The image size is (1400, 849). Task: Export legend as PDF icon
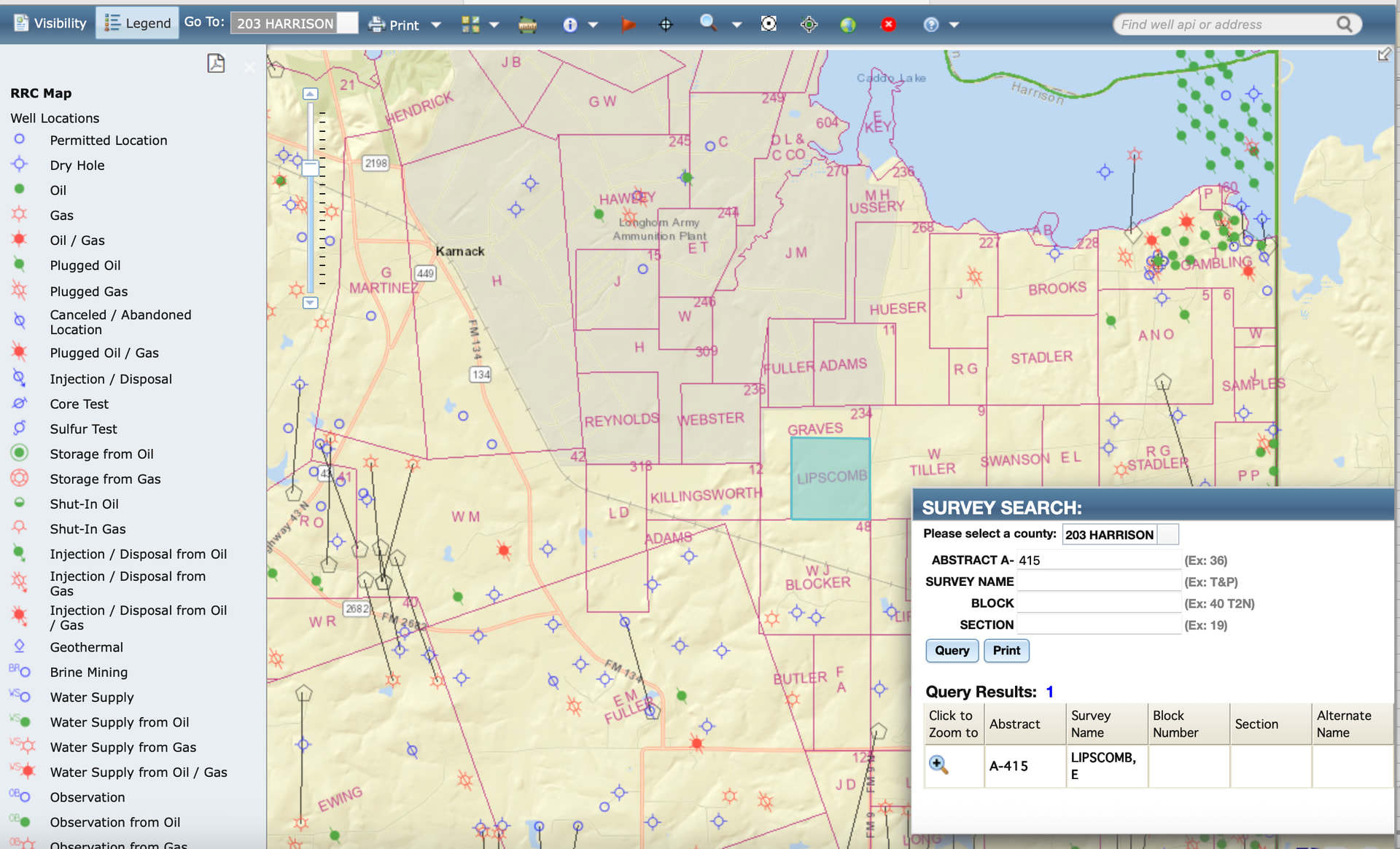point(216,64)
